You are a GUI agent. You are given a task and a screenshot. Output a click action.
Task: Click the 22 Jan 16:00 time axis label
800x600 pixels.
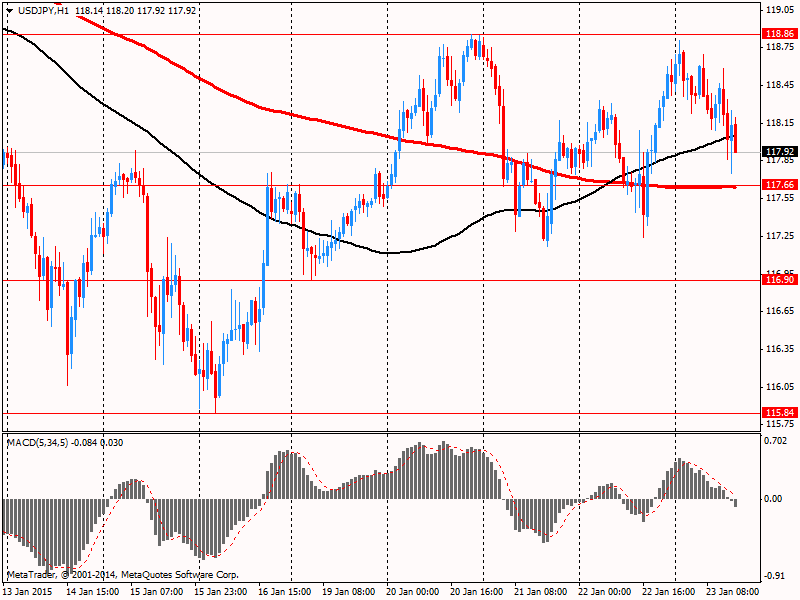(x=668, y=592)
